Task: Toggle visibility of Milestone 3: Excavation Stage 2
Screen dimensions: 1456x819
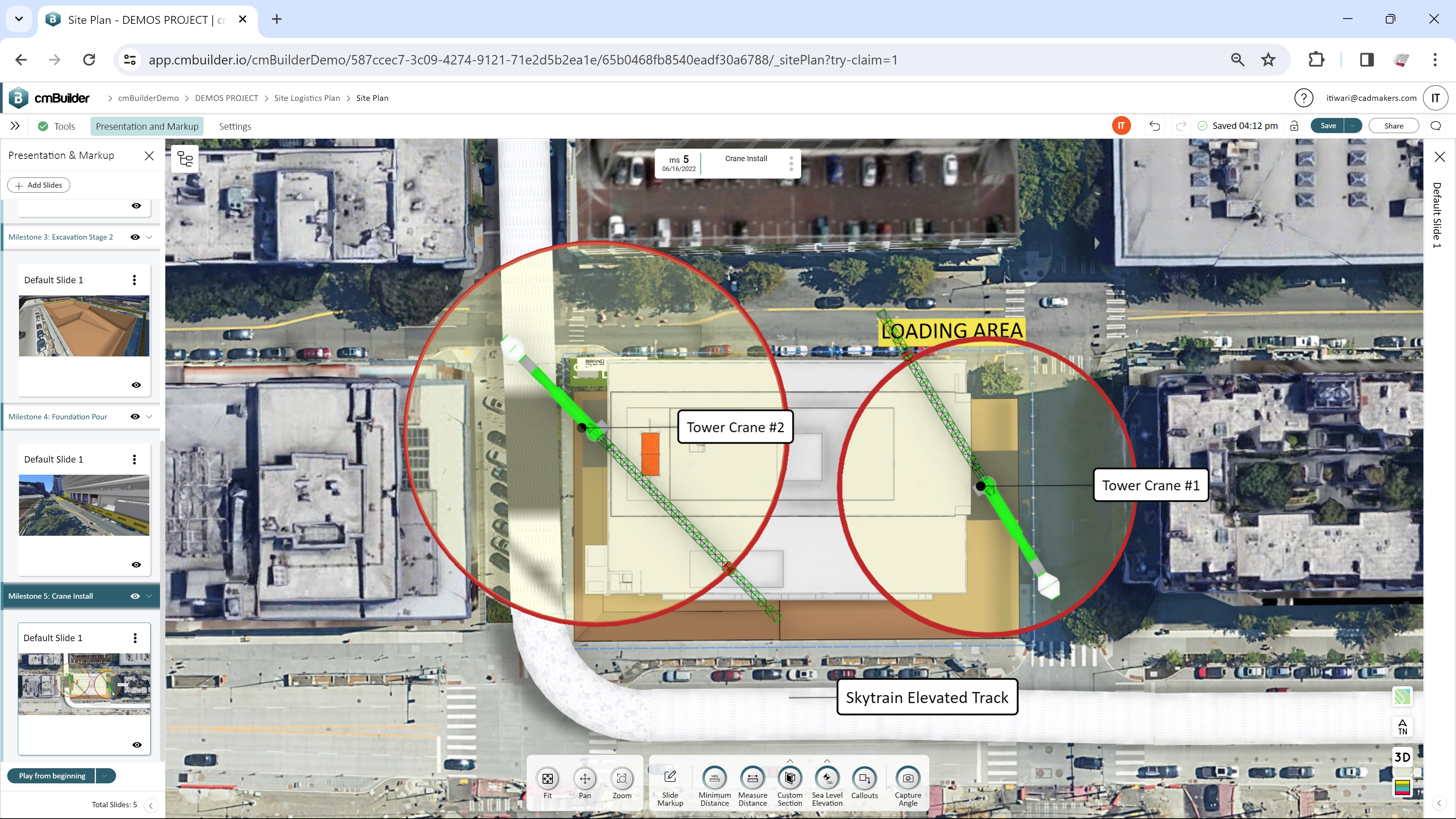Action: pyautogui.click(x=135, y=237)
